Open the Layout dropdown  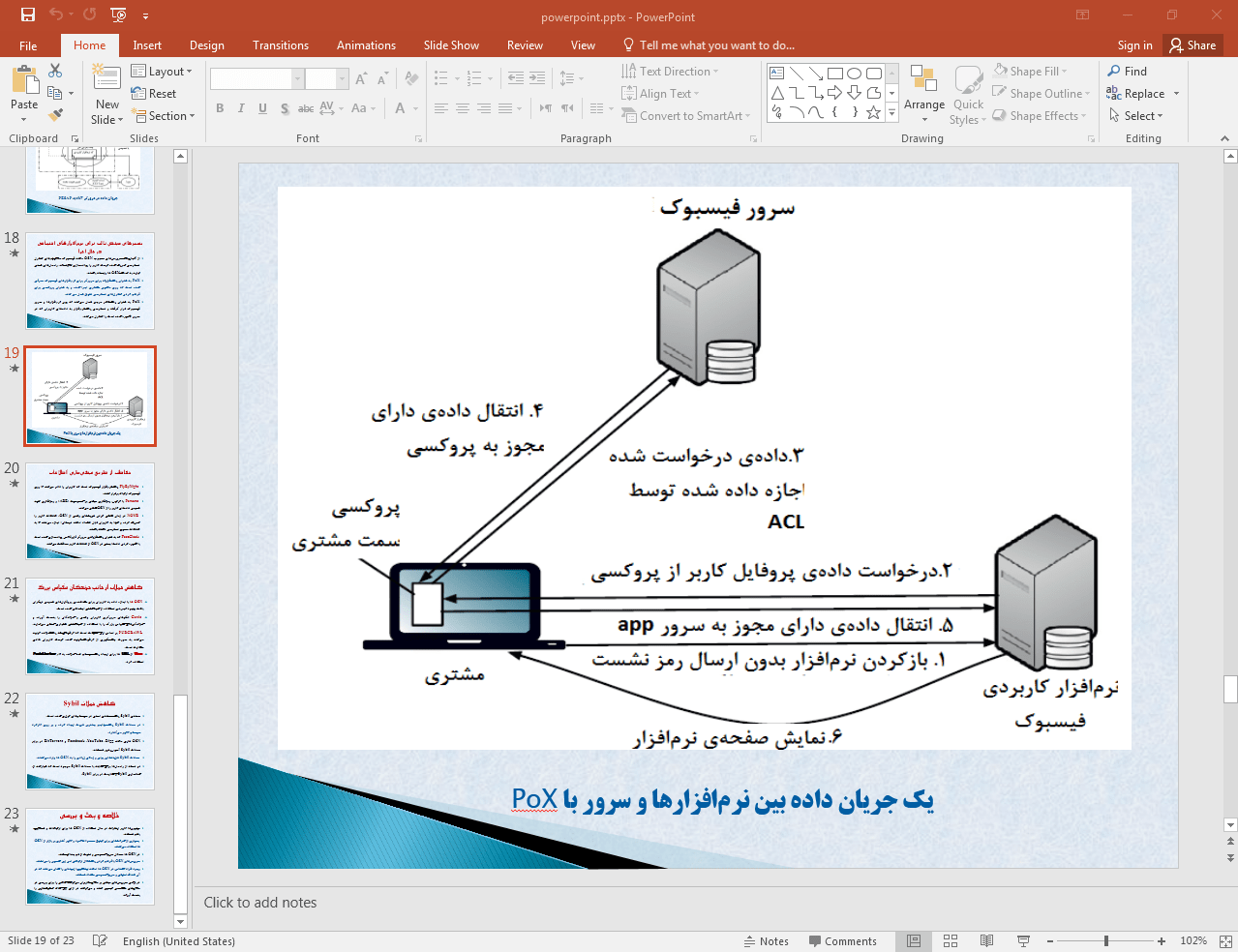coord(162,71)
